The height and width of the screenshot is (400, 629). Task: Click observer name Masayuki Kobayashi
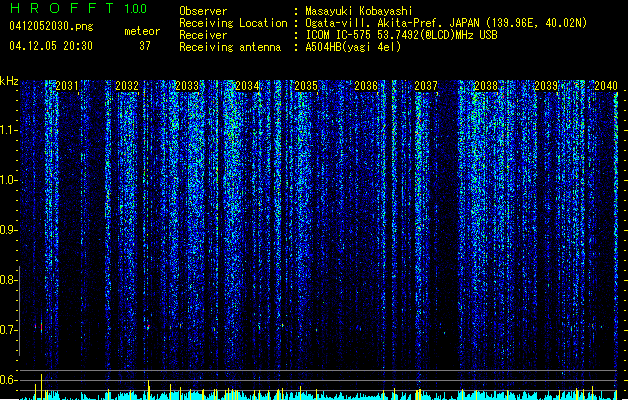click(x=359, y=11)
